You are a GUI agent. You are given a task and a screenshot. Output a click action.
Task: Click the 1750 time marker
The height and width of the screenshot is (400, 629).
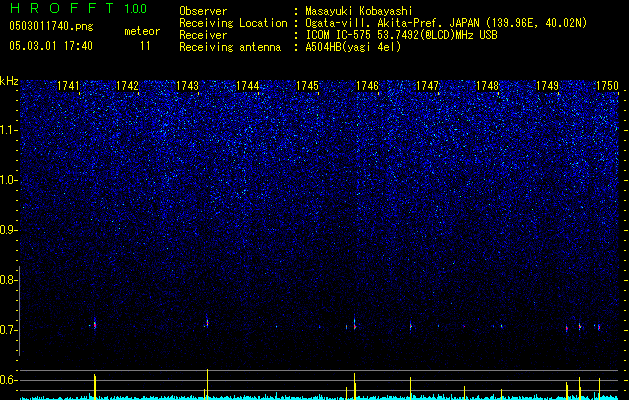point(607,86)
